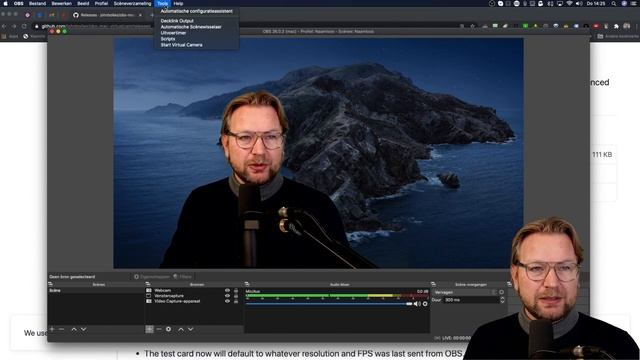
Task: Click the Duur duration input field
Action: click(471, 300)
